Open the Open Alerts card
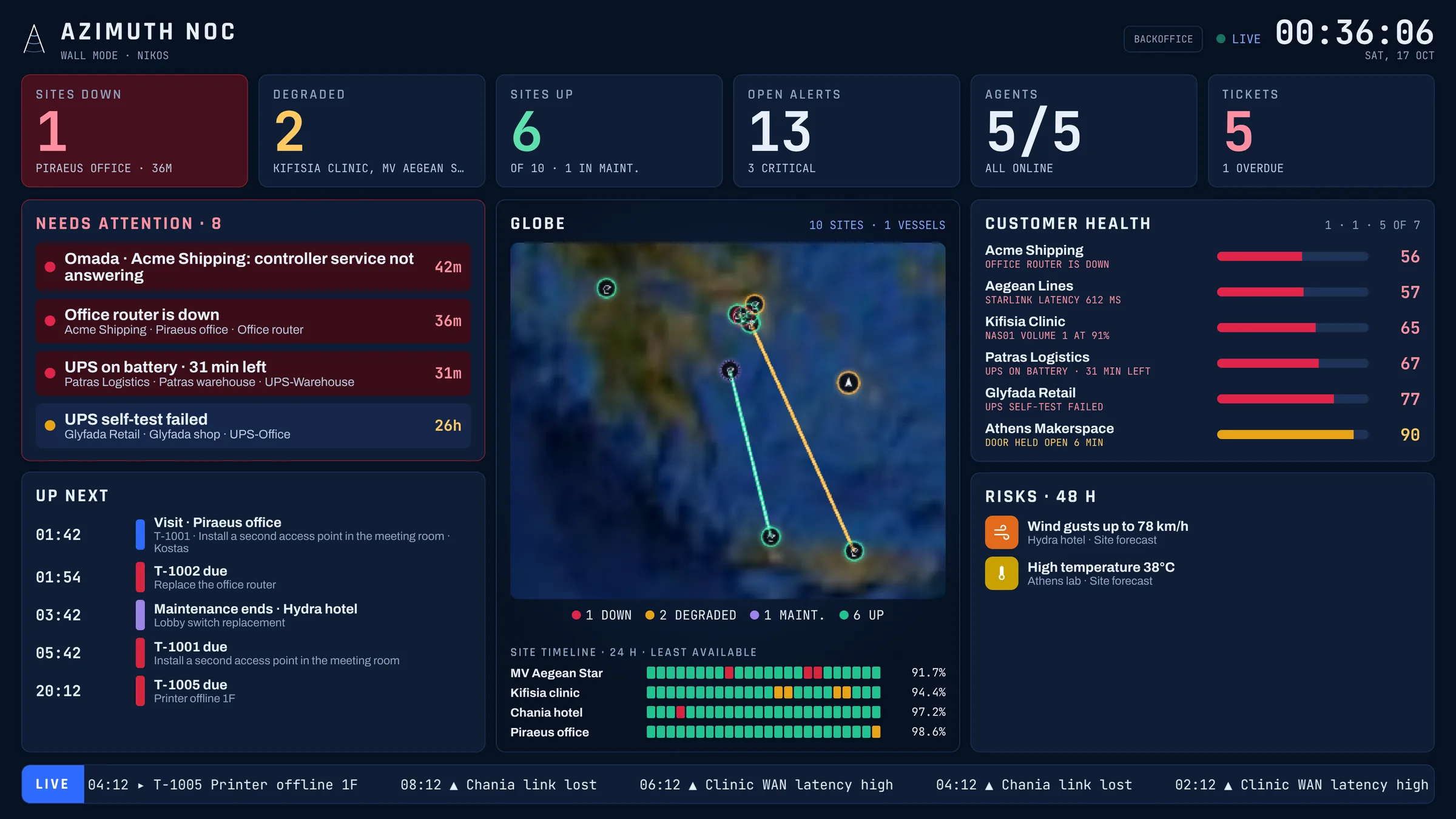Image resolution: width=1456 pixels, height=819 pixels. 846,131
